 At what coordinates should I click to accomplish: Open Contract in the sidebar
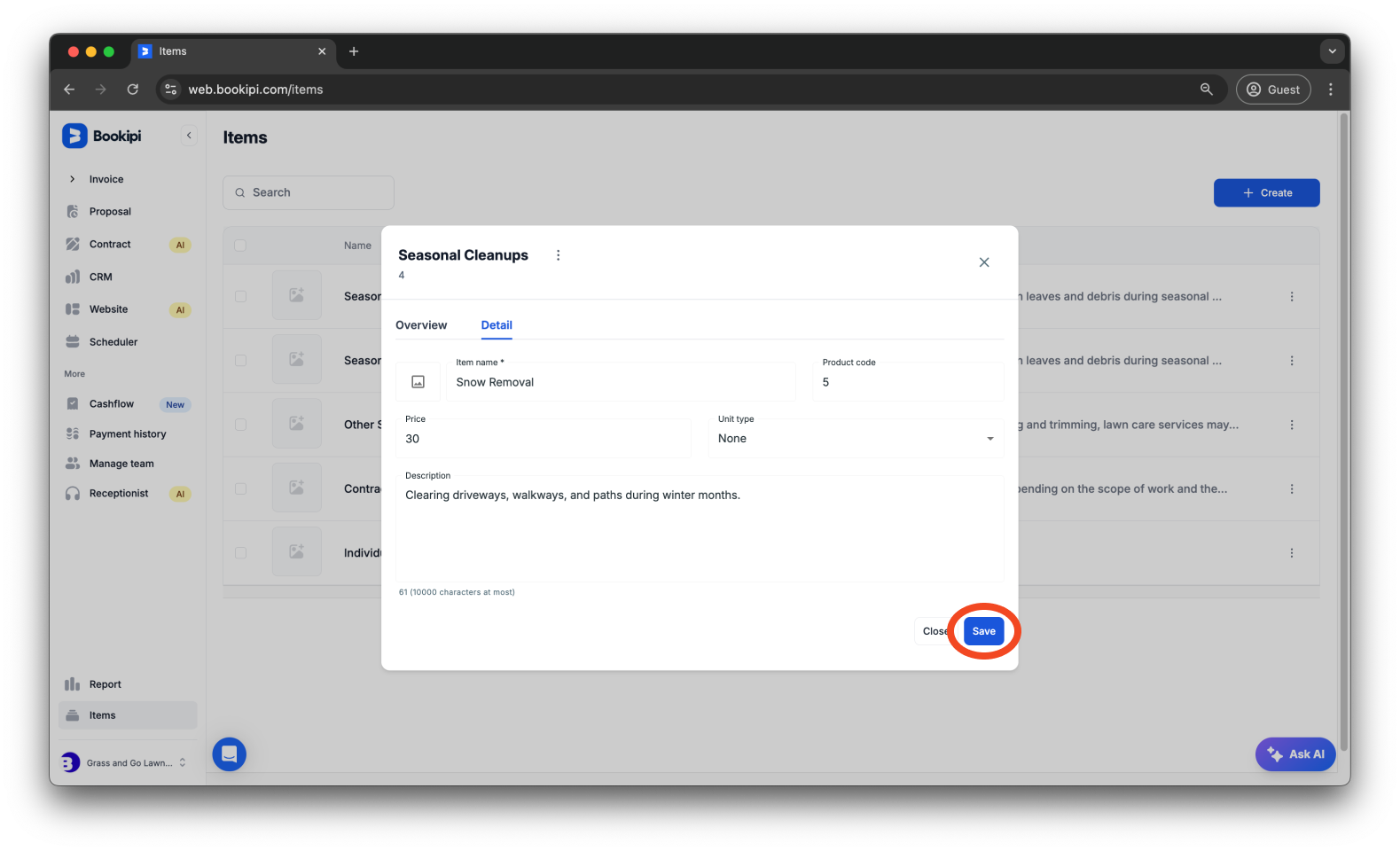coord(110,245)
